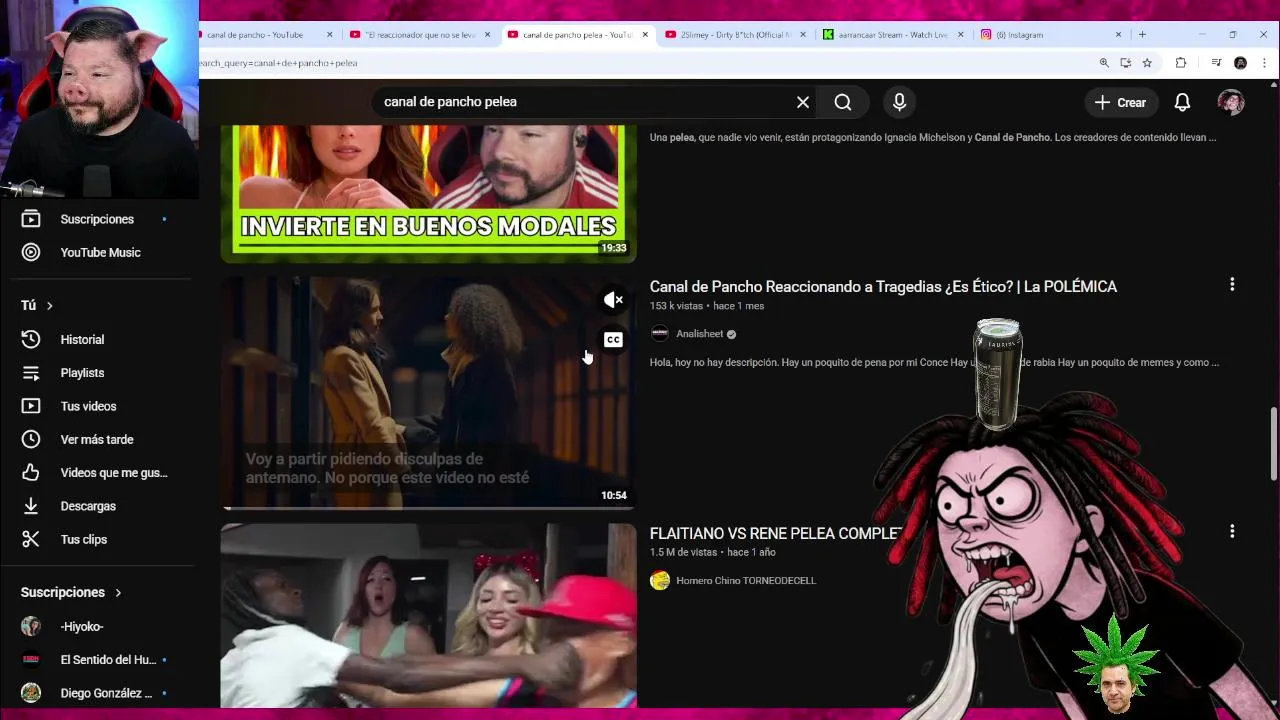Click the magnifier search button

(x=843, y=102)
